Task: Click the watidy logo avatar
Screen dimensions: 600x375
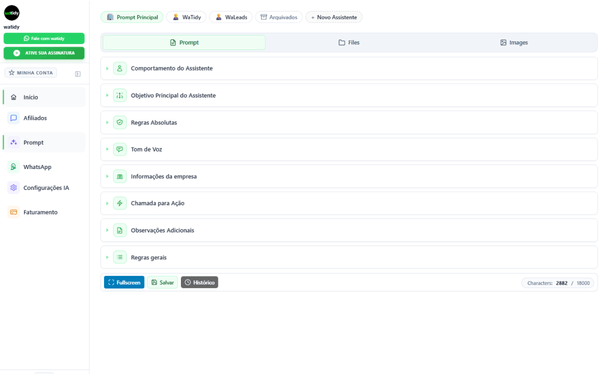Action: click(x=11, y=13)
